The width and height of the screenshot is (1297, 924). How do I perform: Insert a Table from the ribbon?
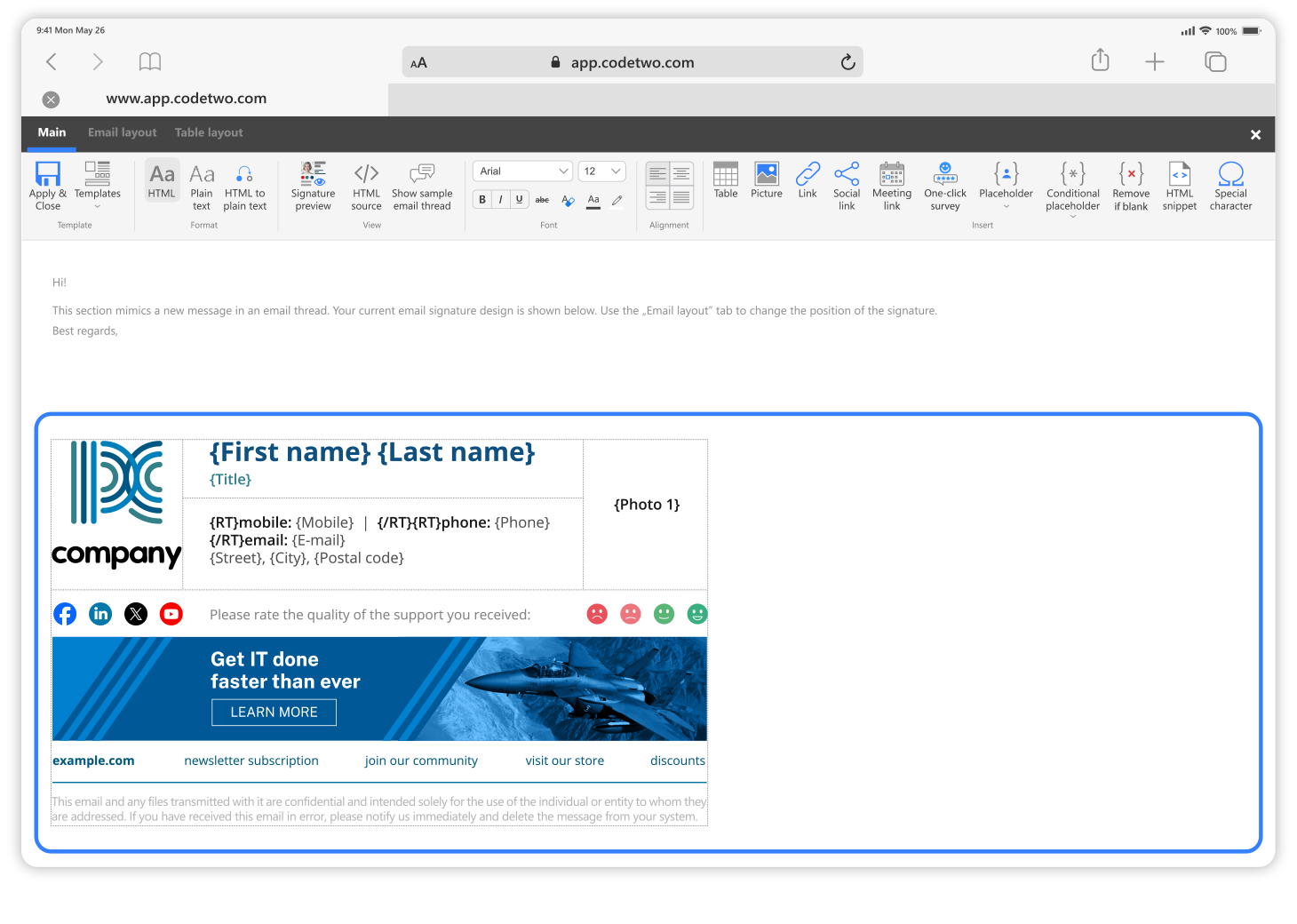tap(725, 180)
